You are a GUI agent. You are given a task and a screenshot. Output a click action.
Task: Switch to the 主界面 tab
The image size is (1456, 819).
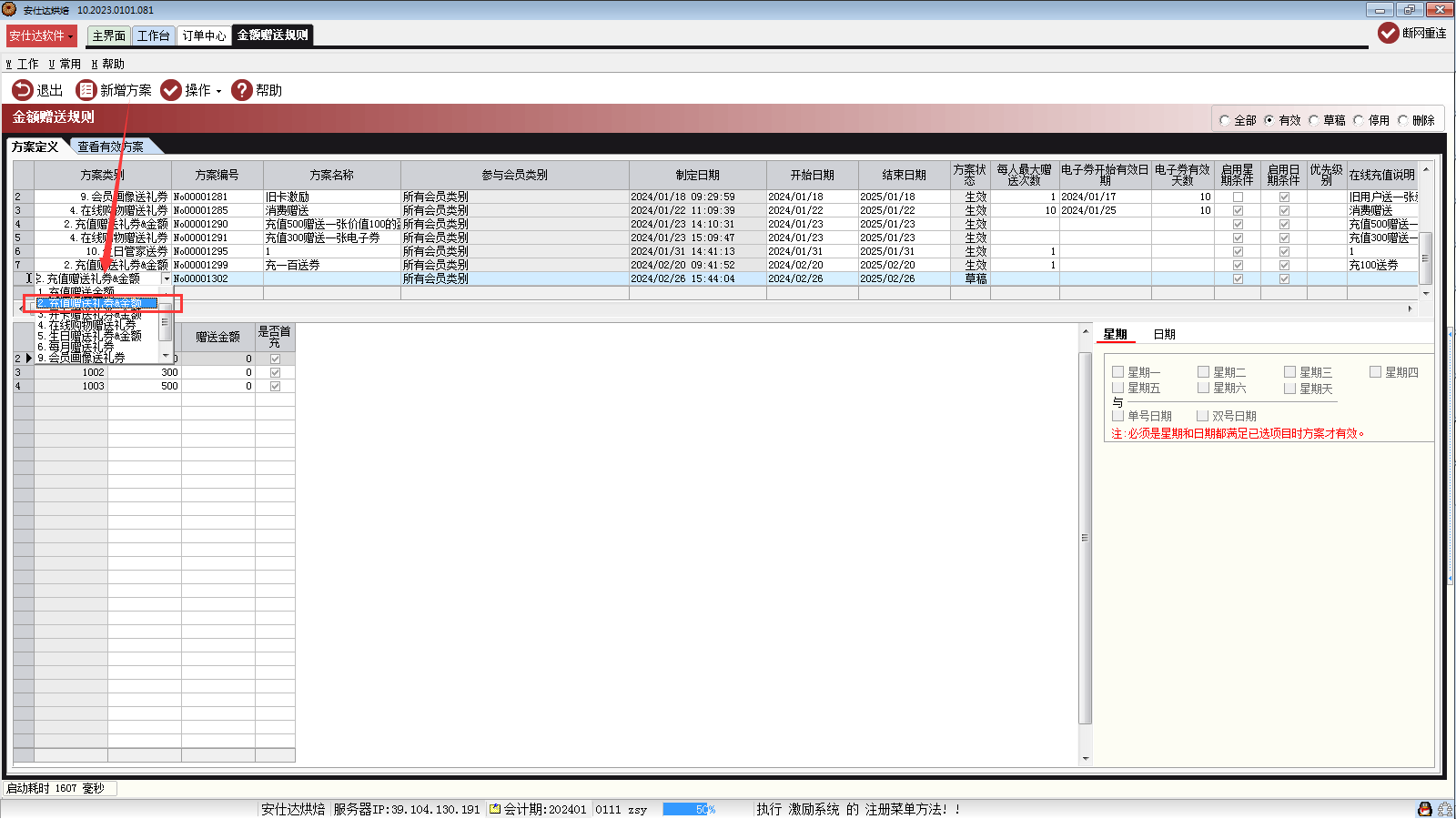109,35
